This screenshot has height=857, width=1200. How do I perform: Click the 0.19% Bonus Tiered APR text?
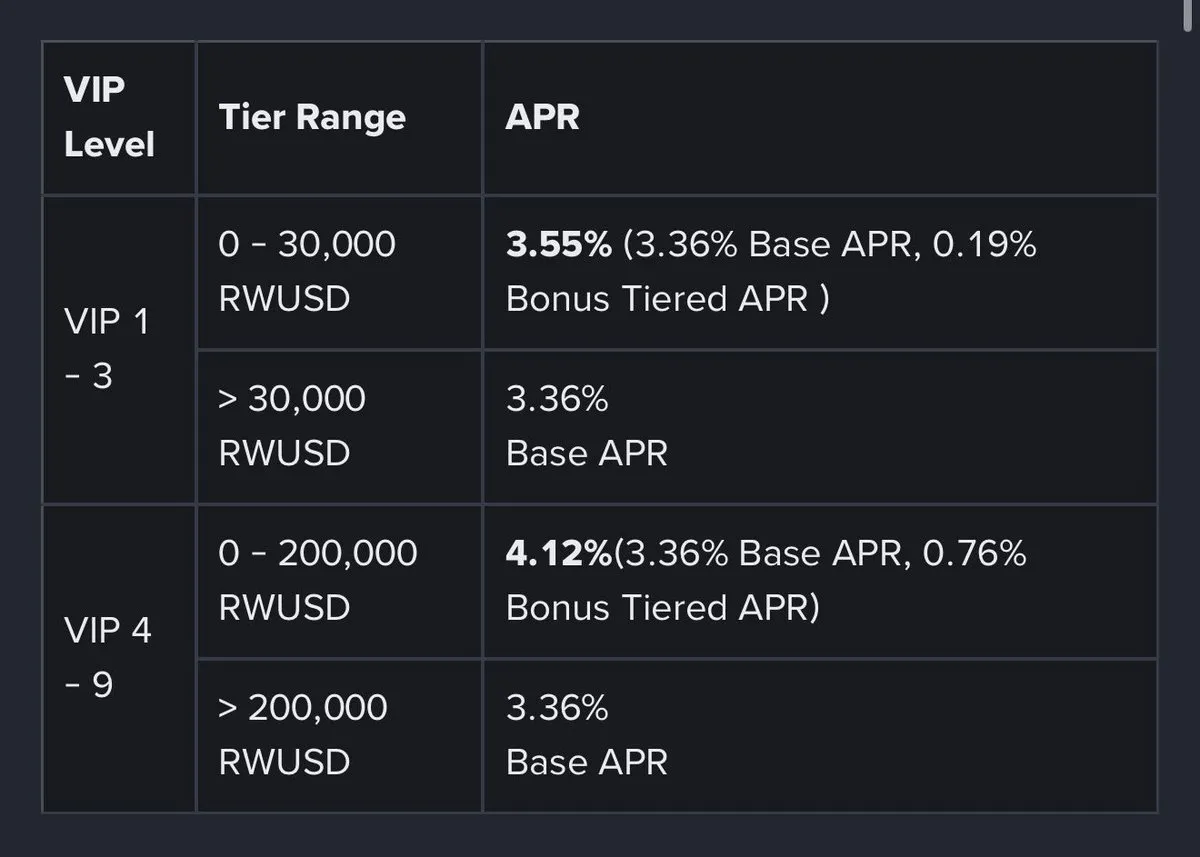pos(771,272)
